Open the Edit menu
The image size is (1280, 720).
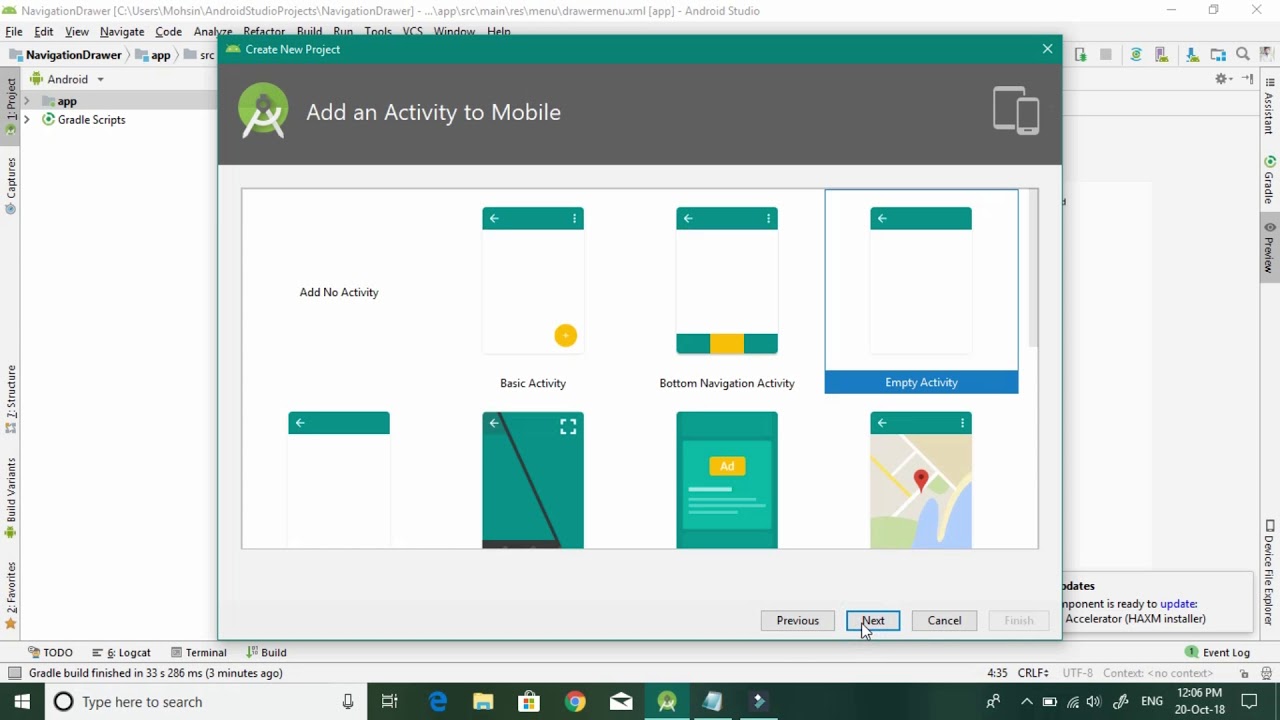tap(44, 31)
